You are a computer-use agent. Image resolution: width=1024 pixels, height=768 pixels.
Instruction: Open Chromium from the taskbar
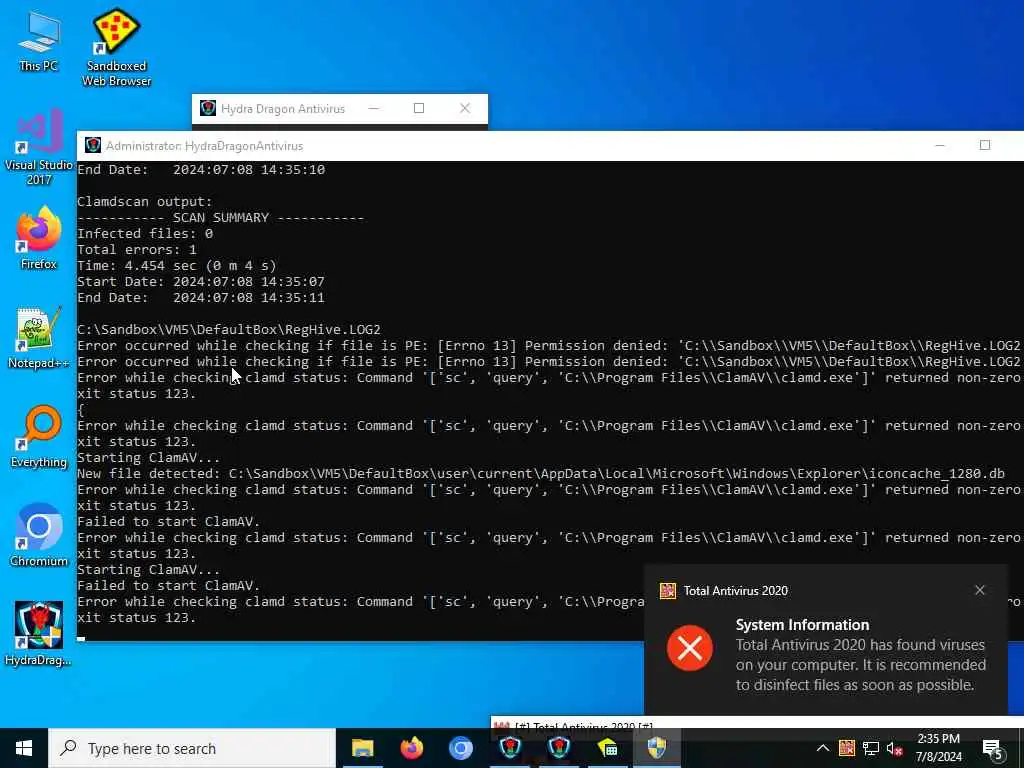coord(460,748)
